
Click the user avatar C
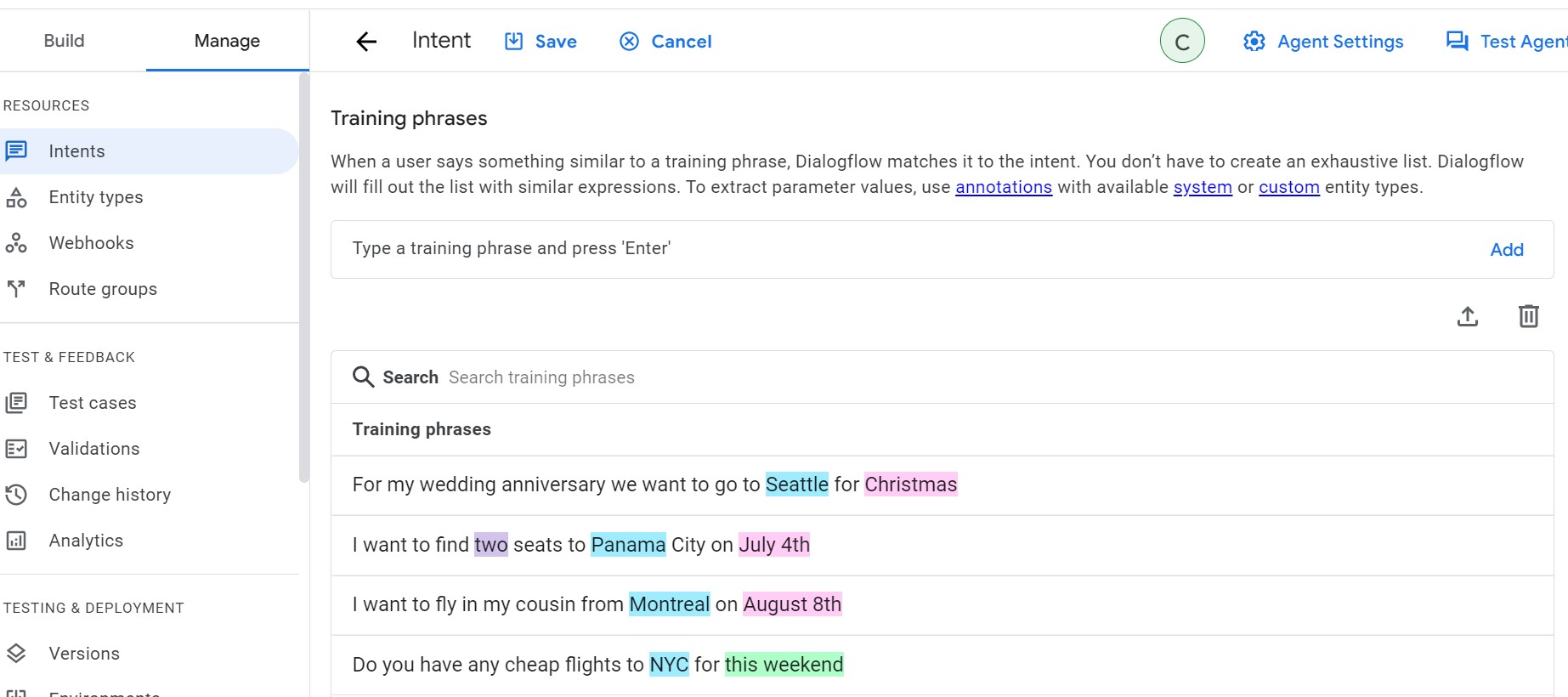tap(1182, 41)
